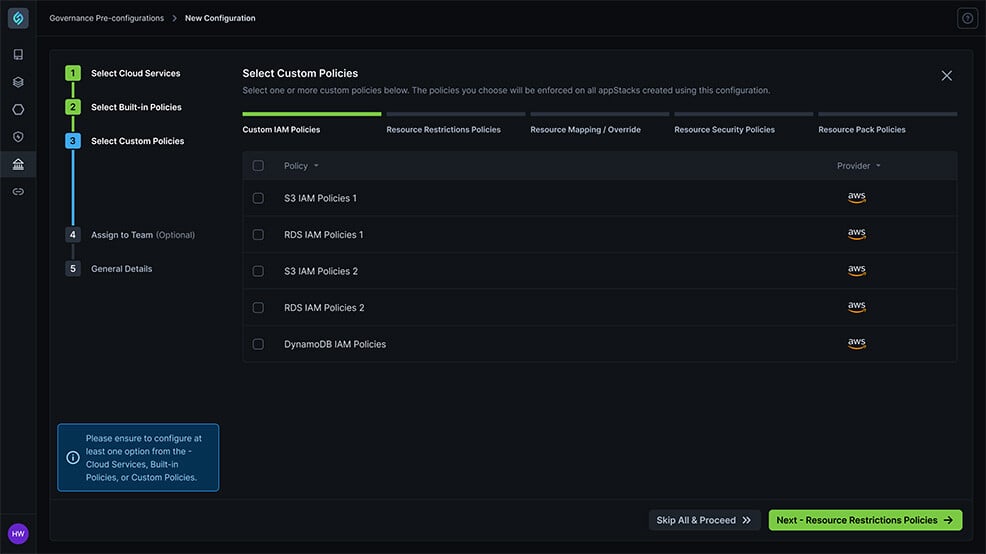Switch to Resource Mapping / Override tab

click(585, 130)
